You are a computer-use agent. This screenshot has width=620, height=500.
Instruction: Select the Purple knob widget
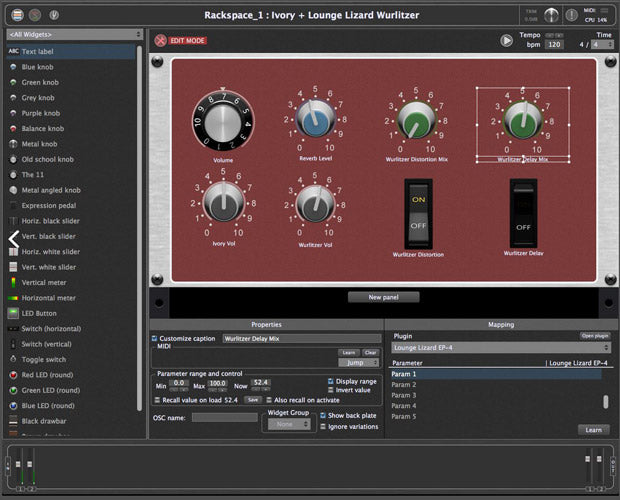[71, 113]
